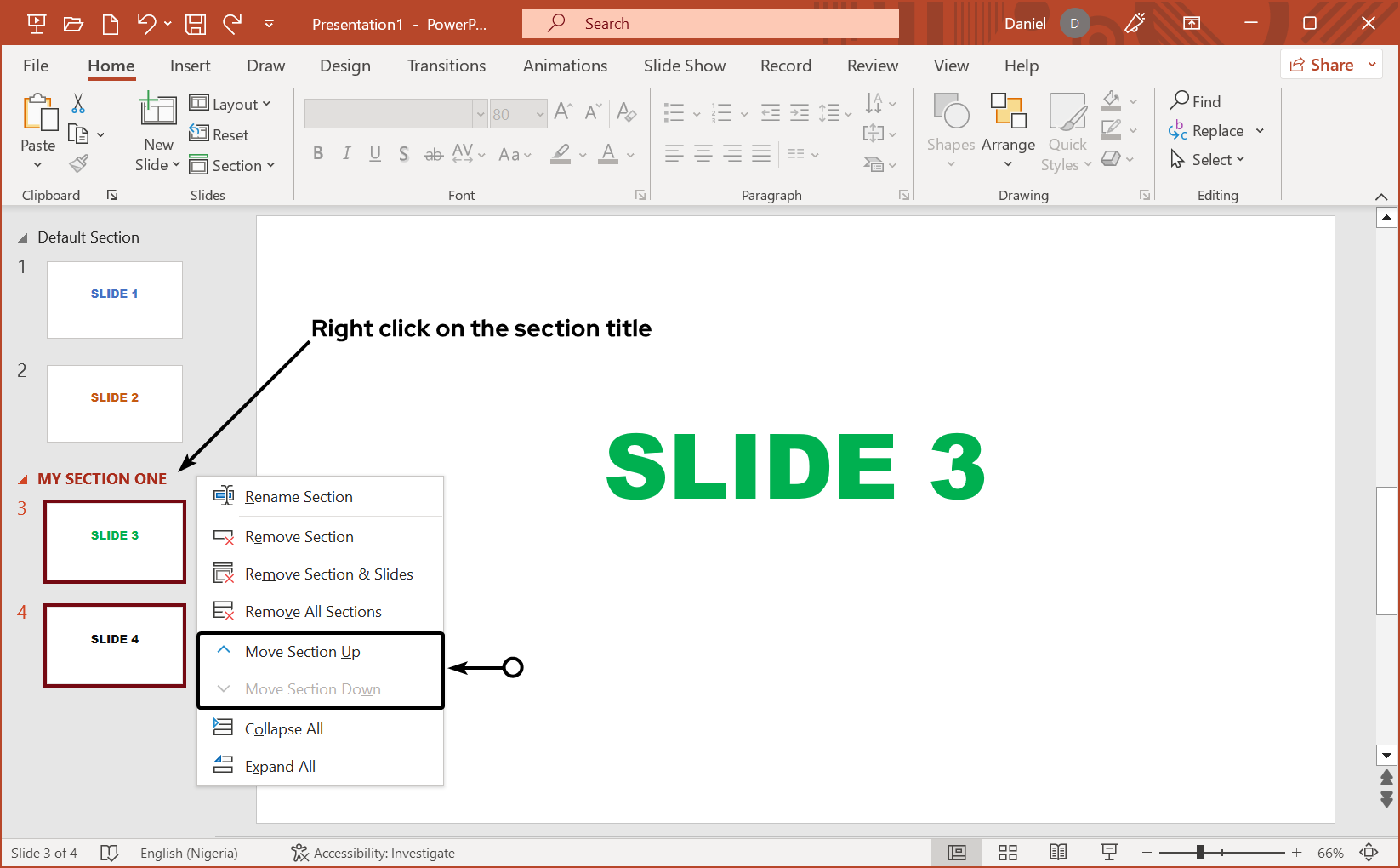The width and height of the screenshot is (1400, 868).
Task: Open Reading View from status bar
Action: pyautogui.click(x=1058, y=853)
